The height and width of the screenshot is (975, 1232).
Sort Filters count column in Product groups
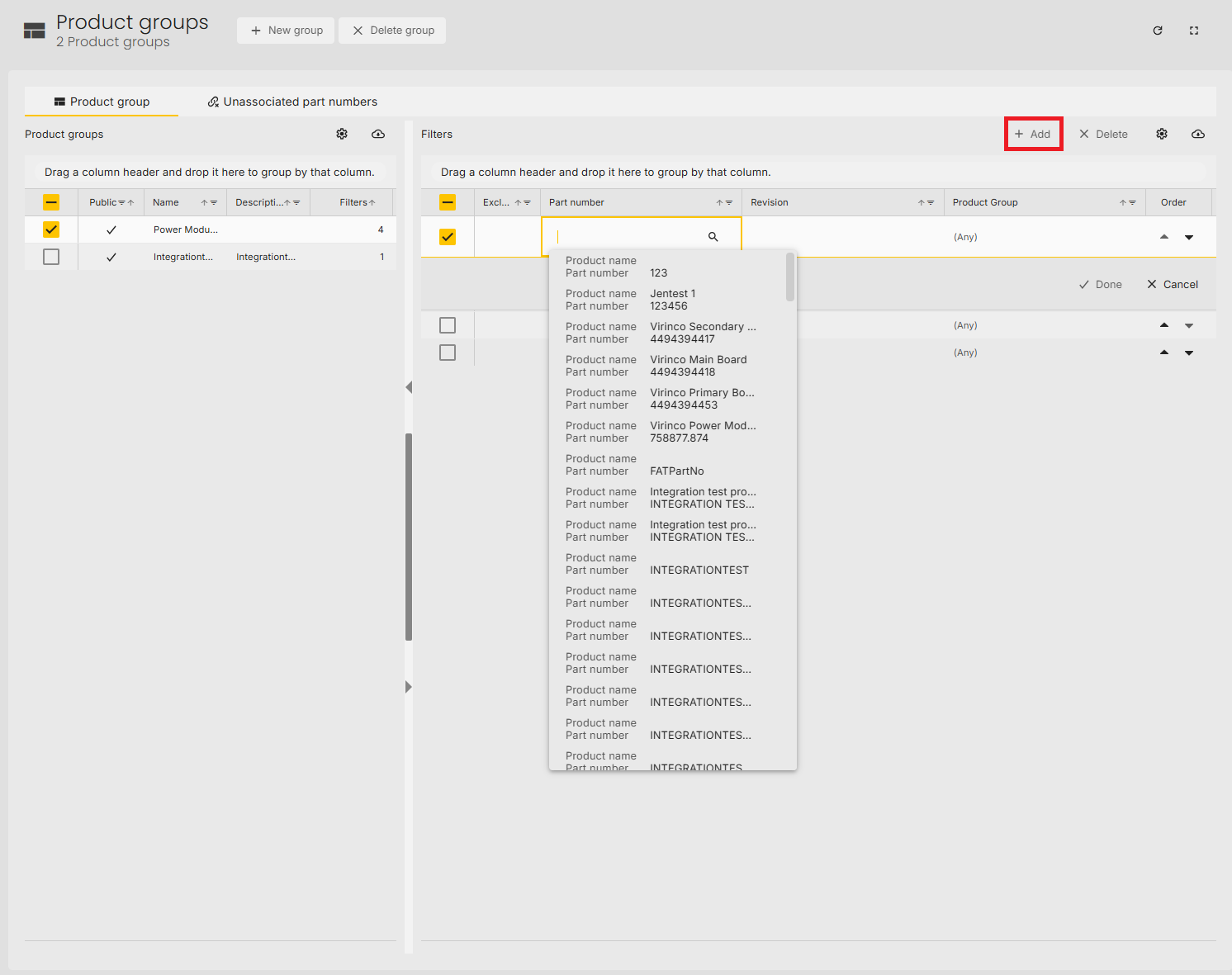pos(372,202)
